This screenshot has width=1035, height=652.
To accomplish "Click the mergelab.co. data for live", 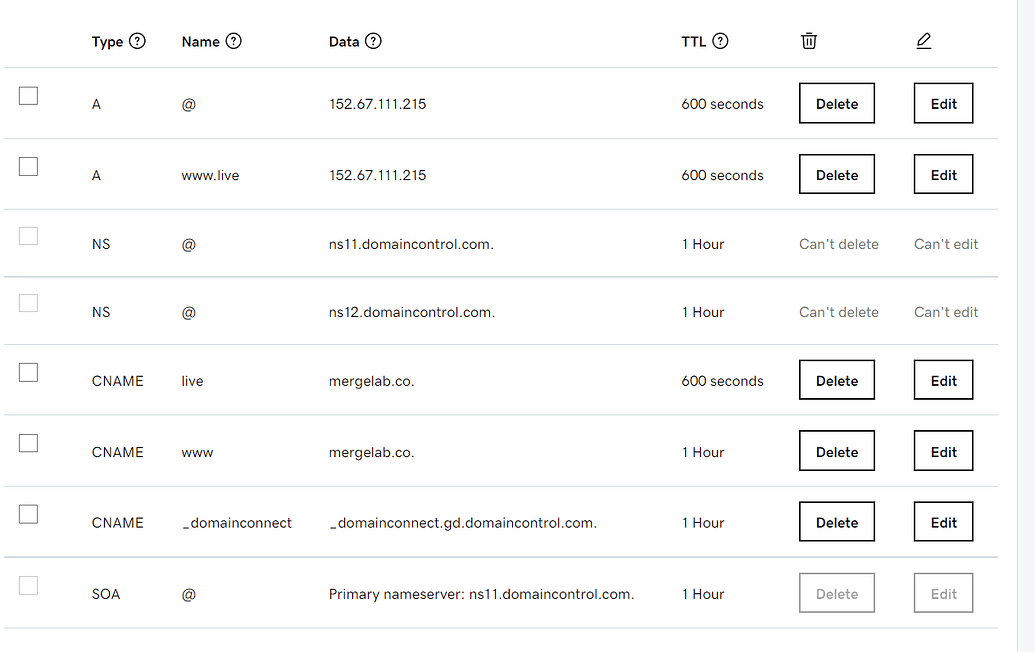I will click(371, 381).
